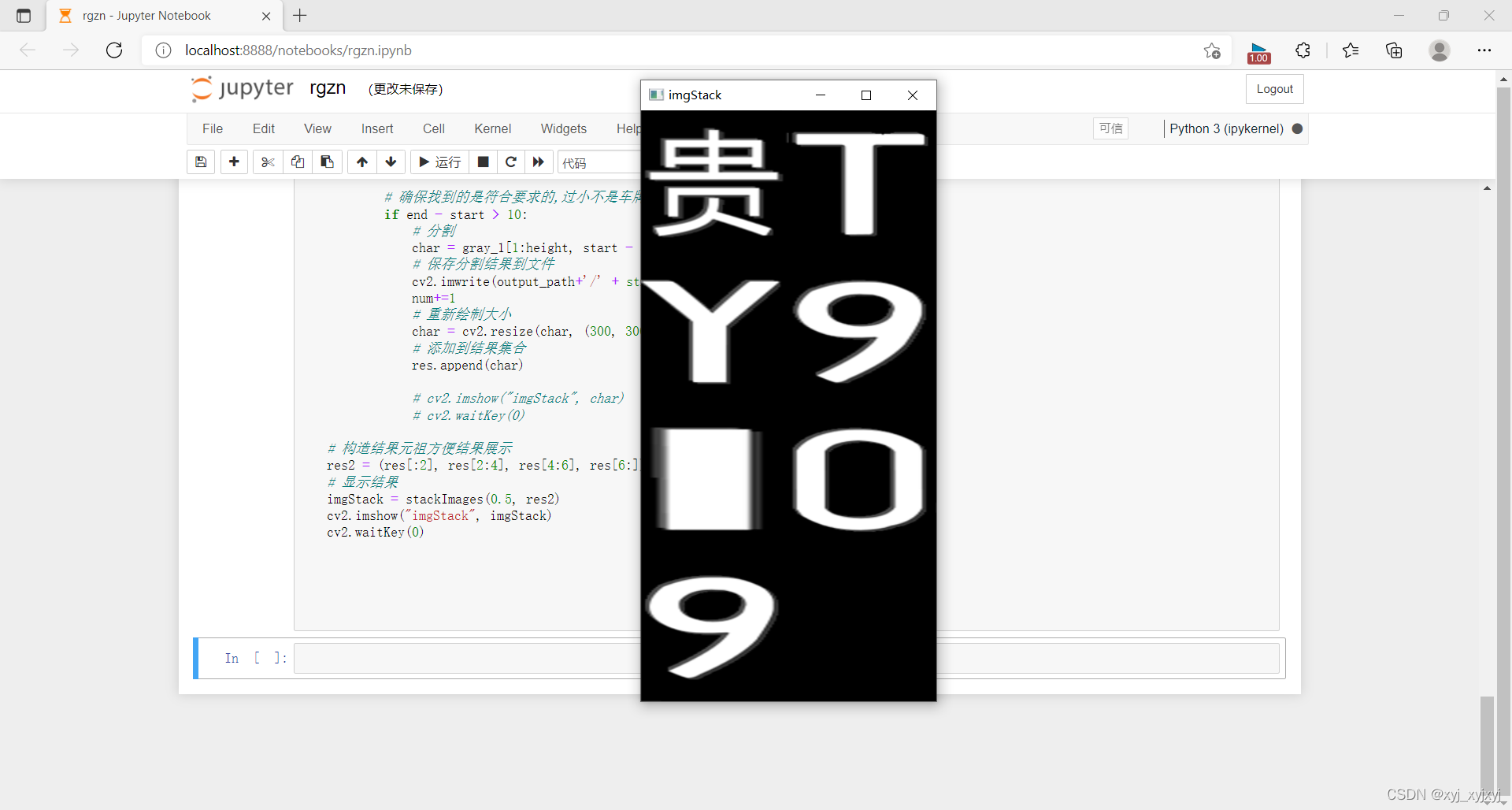
Task: Click the 可信 trusted notebook indicator
Action: (x=1110, y=128)
